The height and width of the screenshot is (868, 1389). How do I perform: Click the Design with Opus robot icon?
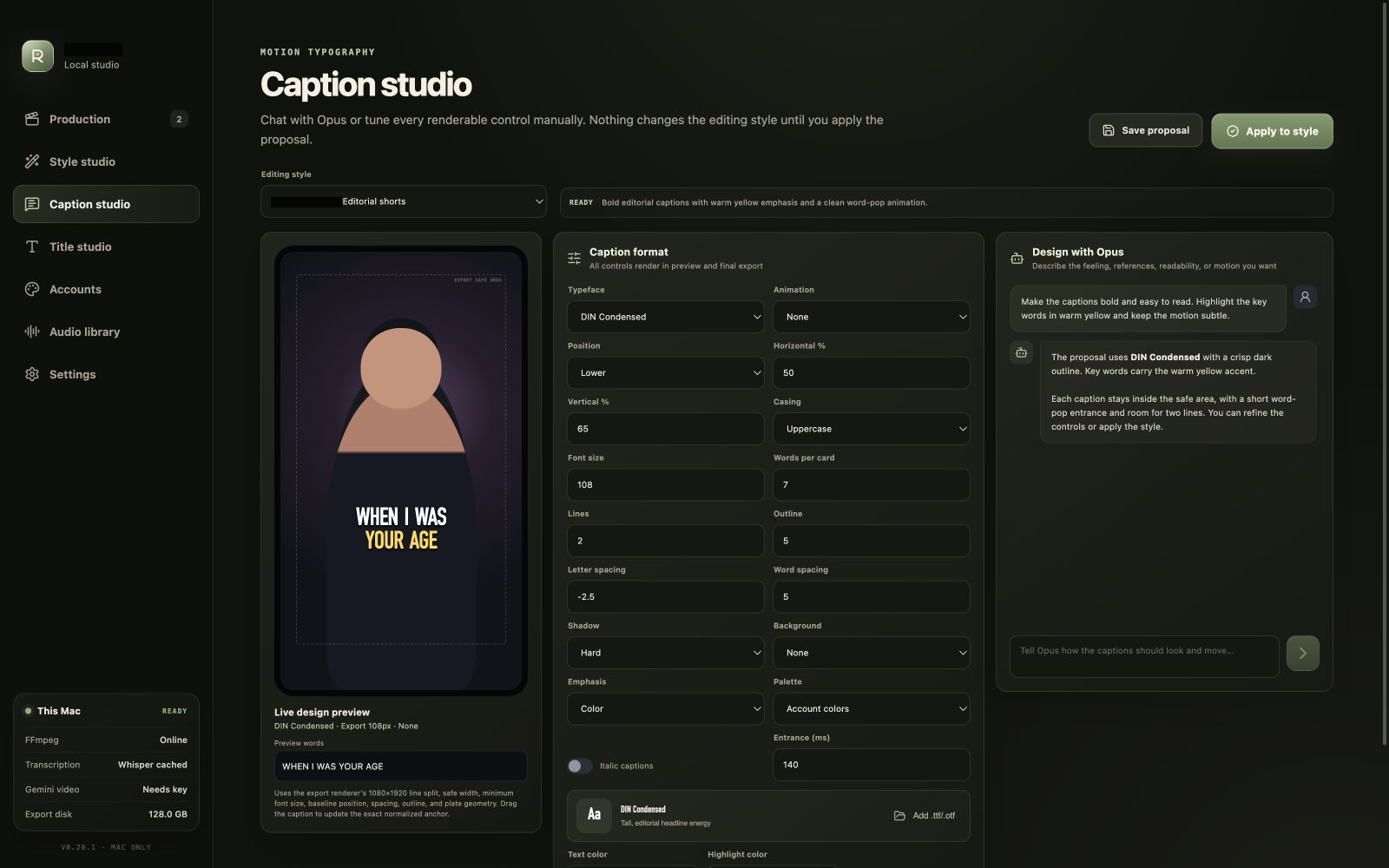click(1017, 259)
